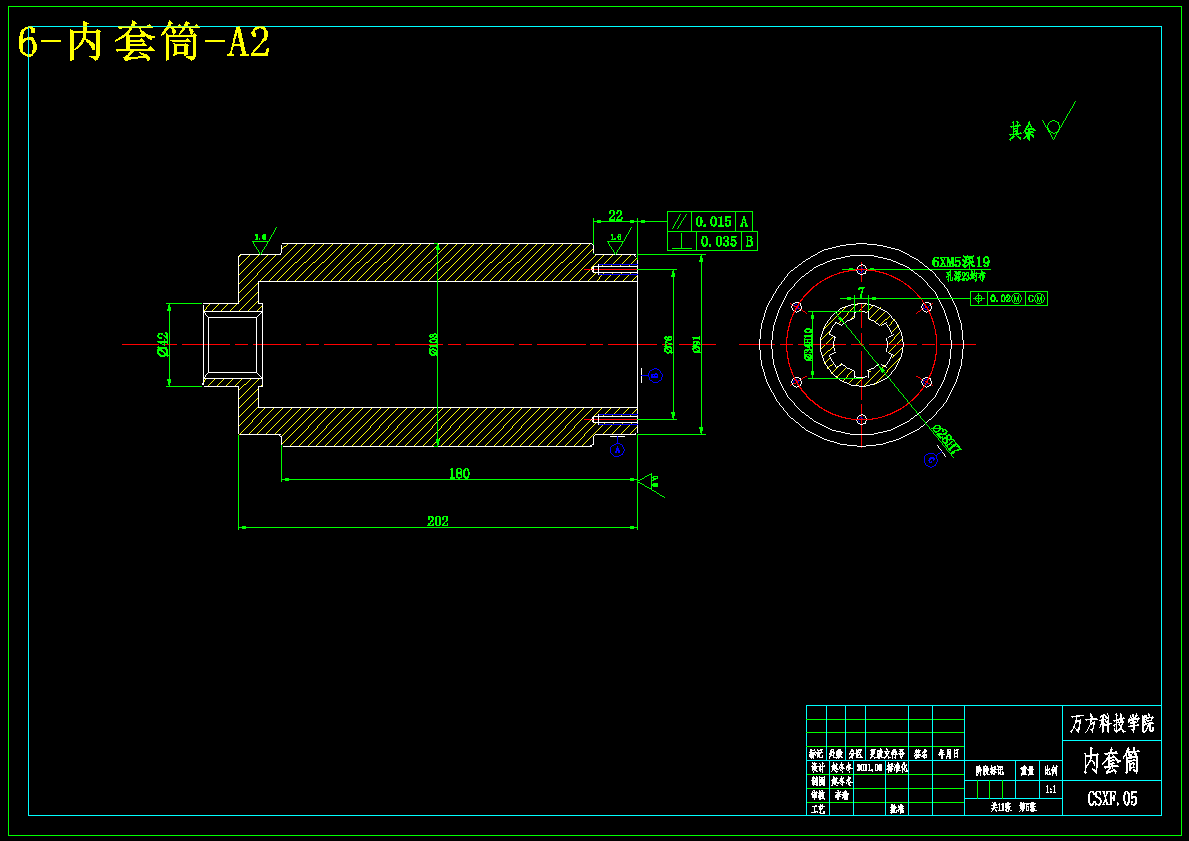Select the '其余' surface finish note
The width and height of the screenshot is (1189, 841).
point(1021,131)
